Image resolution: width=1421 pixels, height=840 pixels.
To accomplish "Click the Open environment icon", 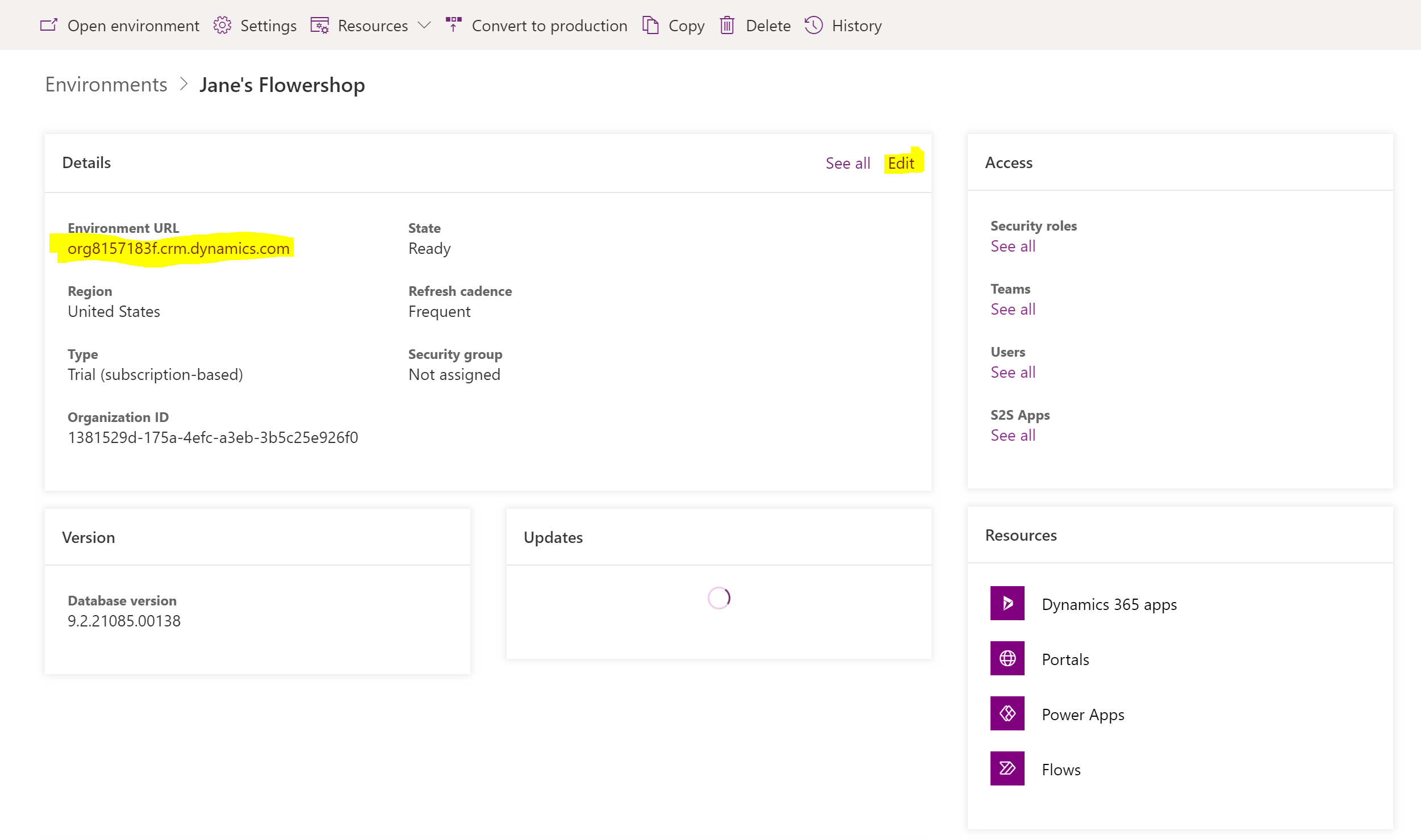I will [x=47, y=25].
